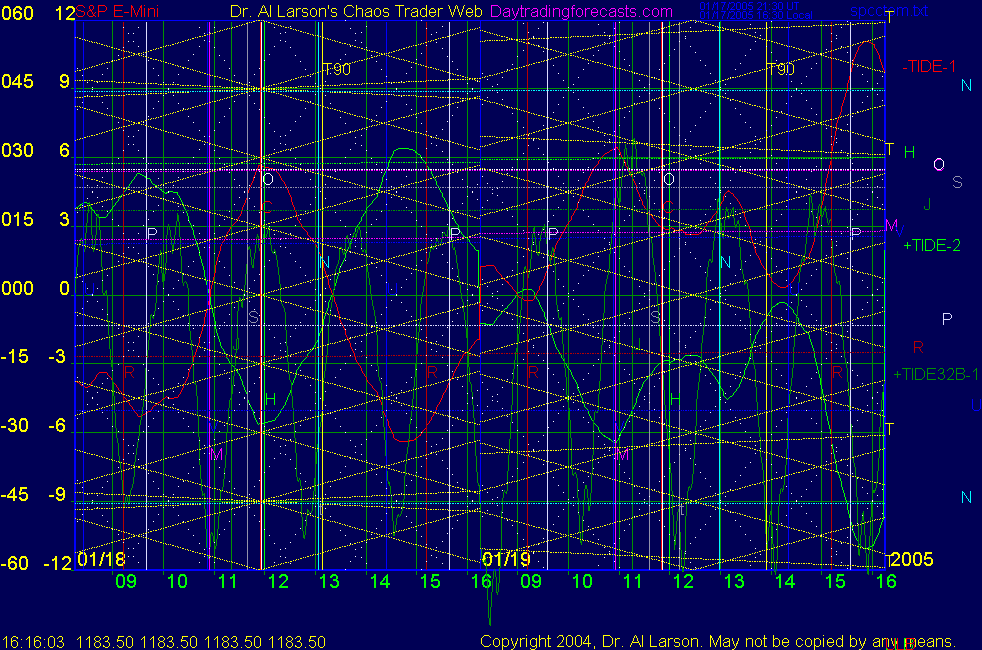The height and width of the screenshot is (650, 982).
Task: Click the green 'J' legend letter
Action: 928,204
